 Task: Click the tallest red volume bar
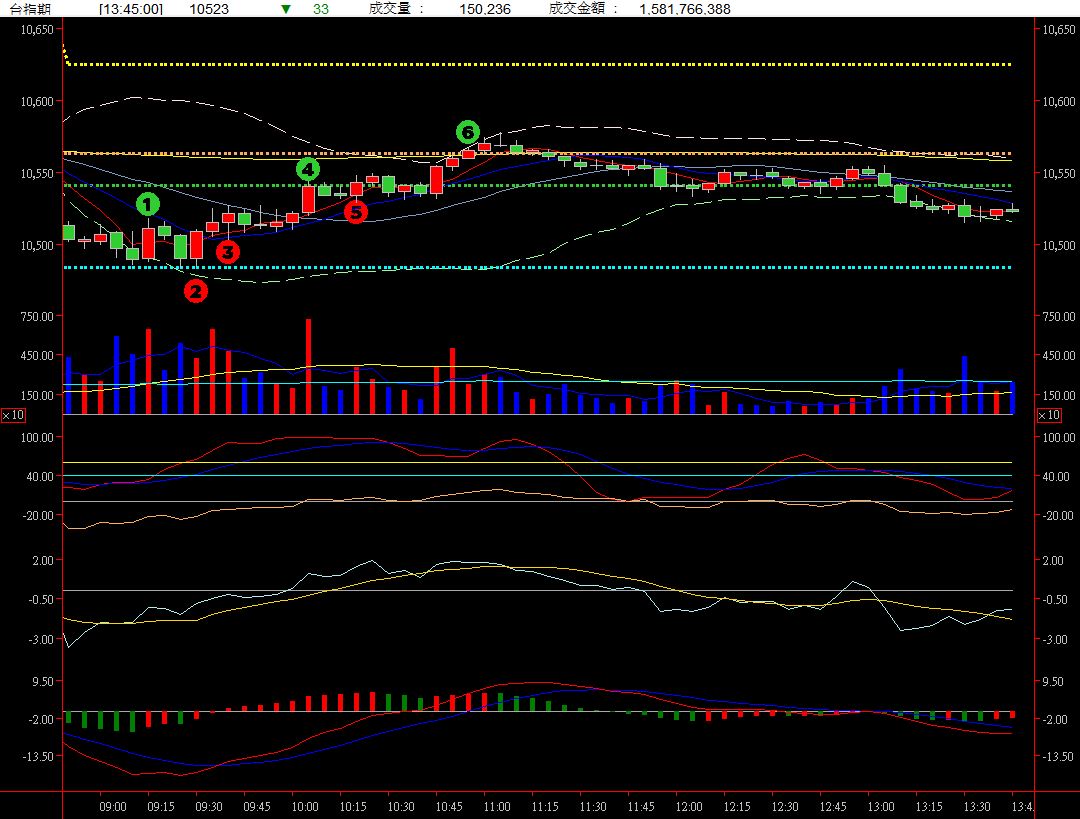coord(308,366)
